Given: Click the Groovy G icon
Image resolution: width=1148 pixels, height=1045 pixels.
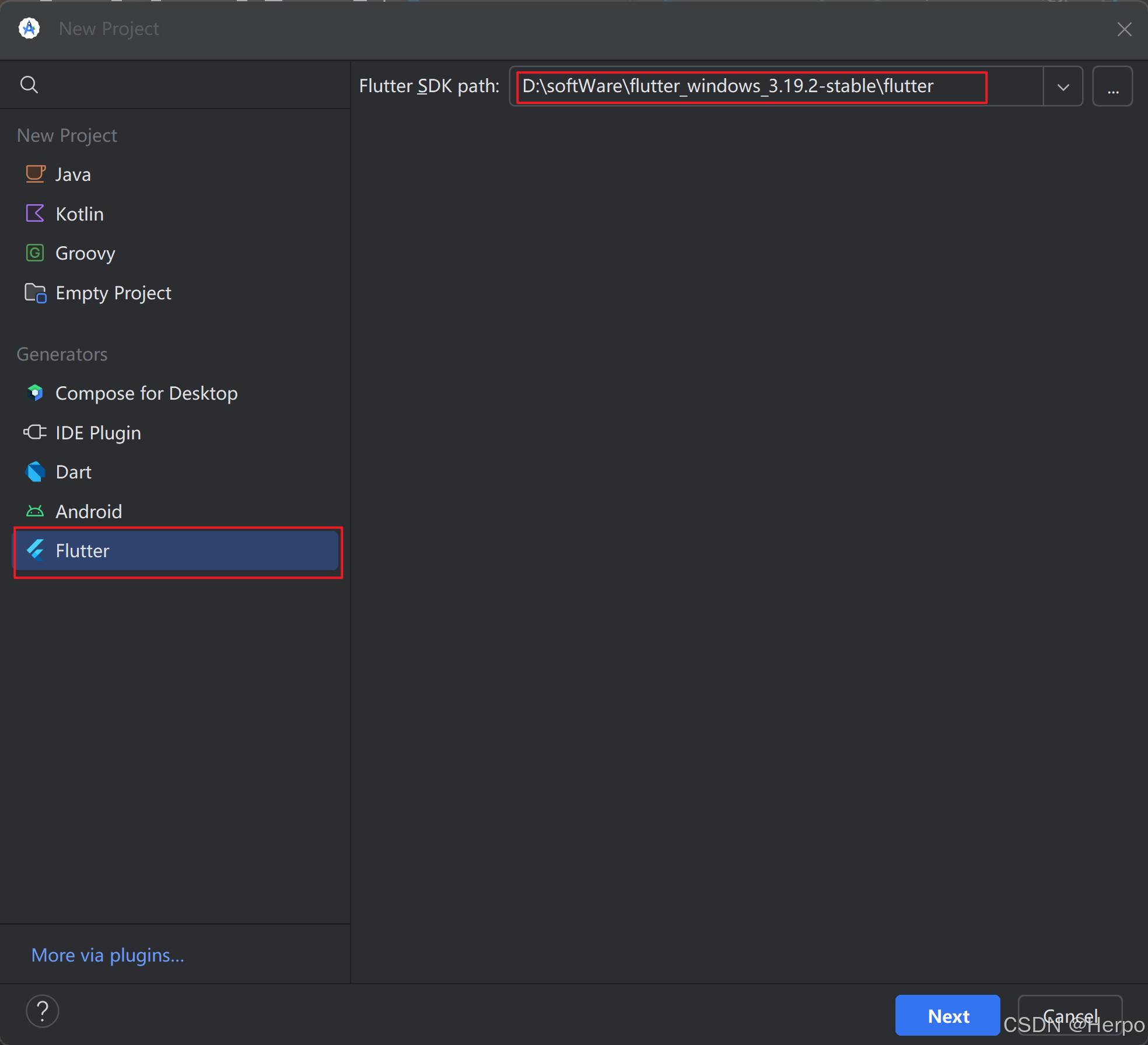Looking at the screenshot, I should tap(35, 253).
